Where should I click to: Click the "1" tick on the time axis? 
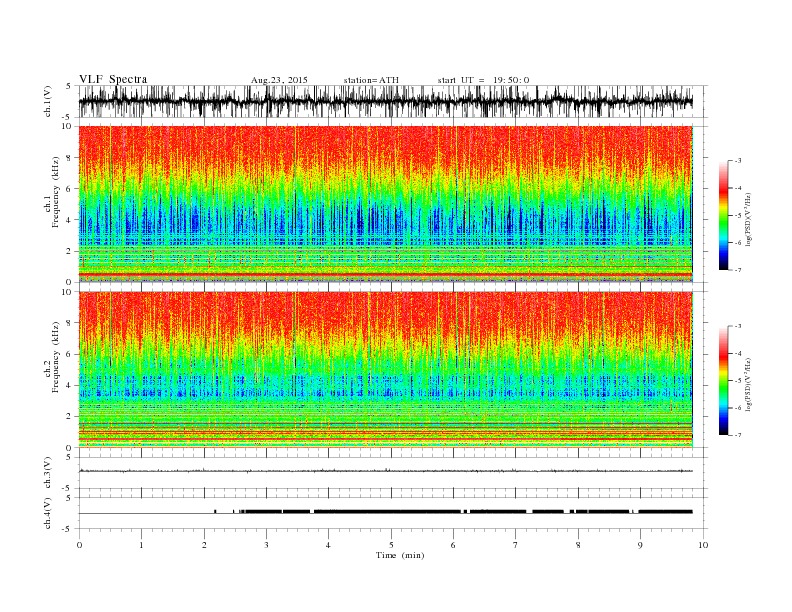(141, 545)
